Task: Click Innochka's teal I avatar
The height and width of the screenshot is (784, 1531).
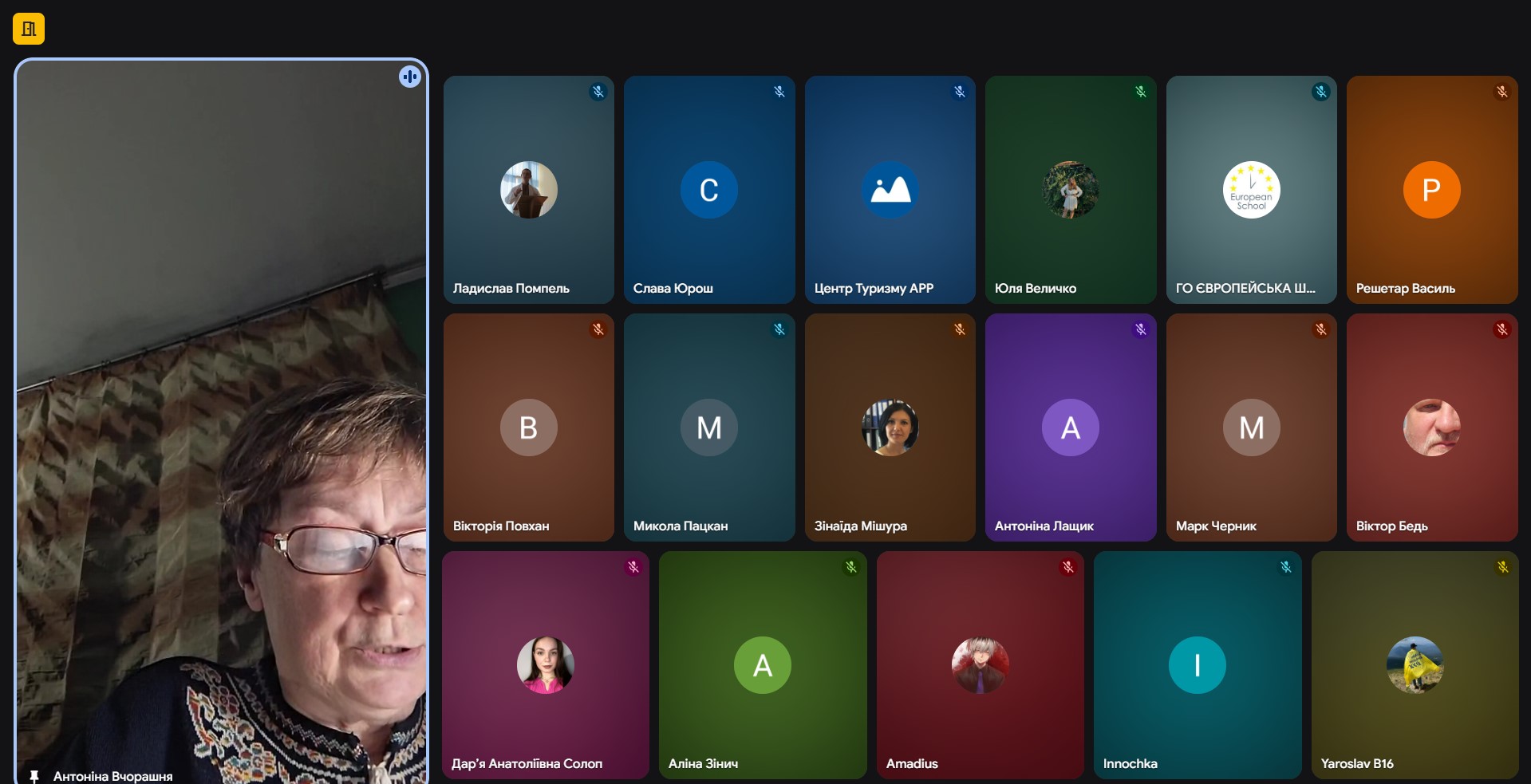Action: click(x=1198, y=665)
